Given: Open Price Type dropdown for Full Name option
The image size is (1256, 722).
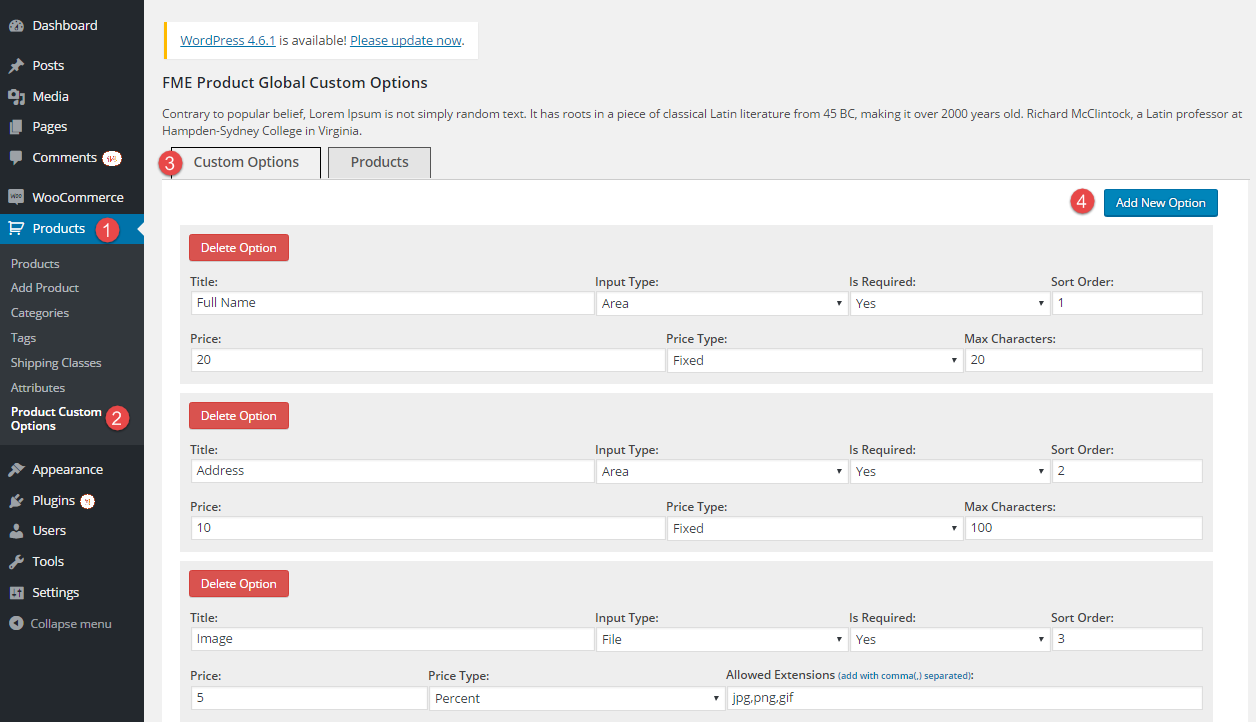Looking at the screenshot, I should click(x=815, y=360).
